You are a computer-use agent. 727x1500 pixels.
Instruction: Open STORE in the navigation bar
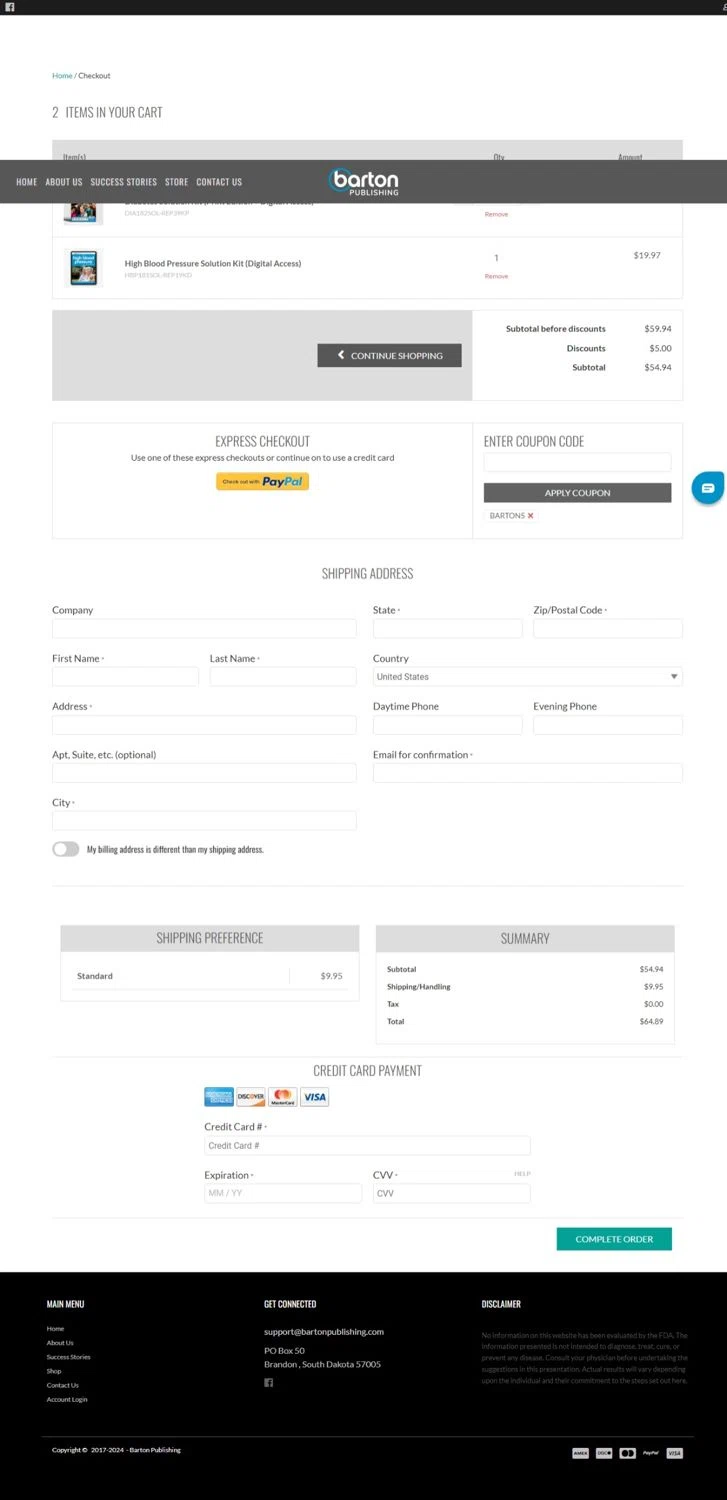click(x=176, y=182)
